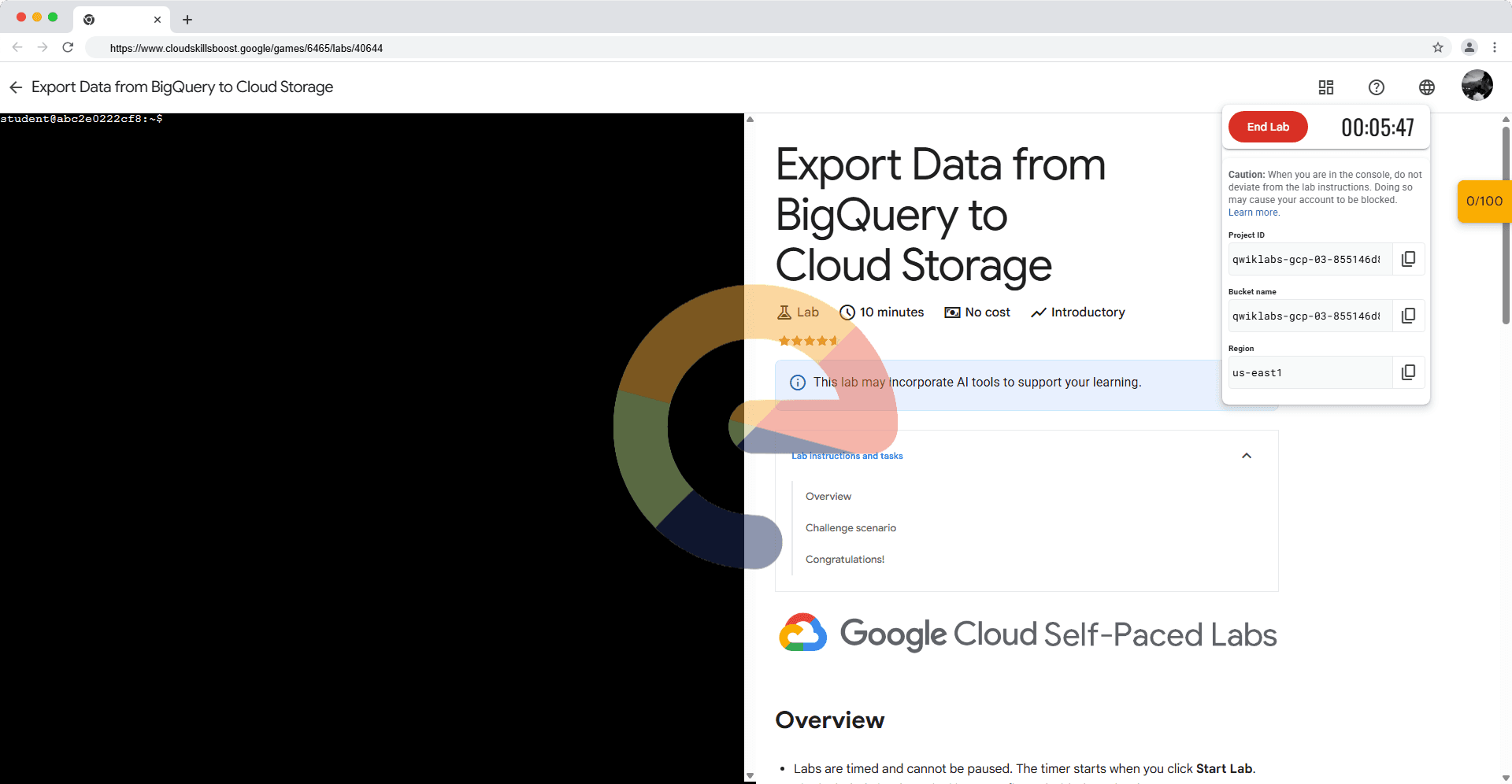Screen dimensions: 1512x784
Task: Click the lab star rating
Action: 808,341
